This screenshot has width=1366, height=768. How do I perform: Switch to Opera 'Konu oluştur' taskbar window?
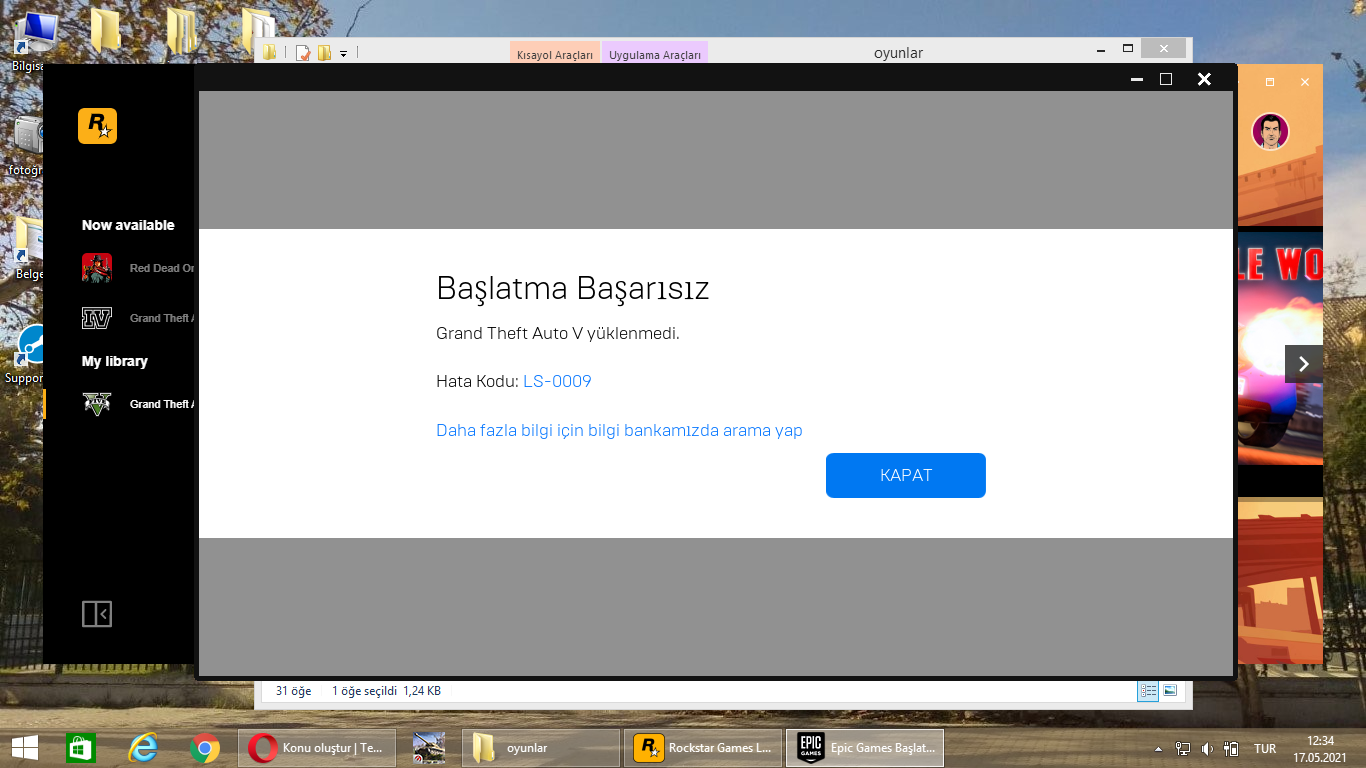point(317,747)
